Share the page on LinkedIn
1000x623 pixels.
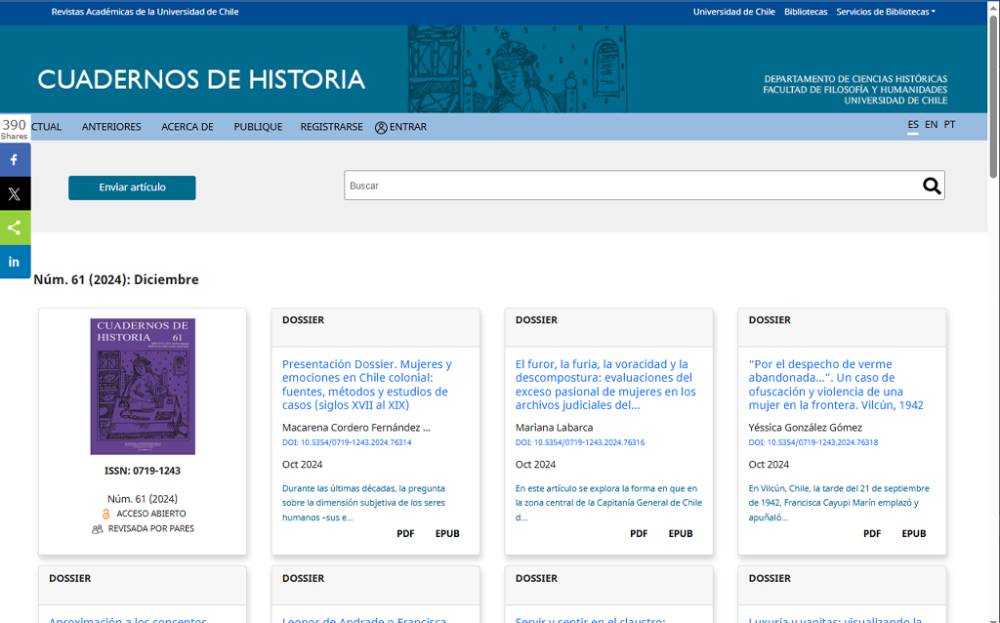(x=14, y=261)
